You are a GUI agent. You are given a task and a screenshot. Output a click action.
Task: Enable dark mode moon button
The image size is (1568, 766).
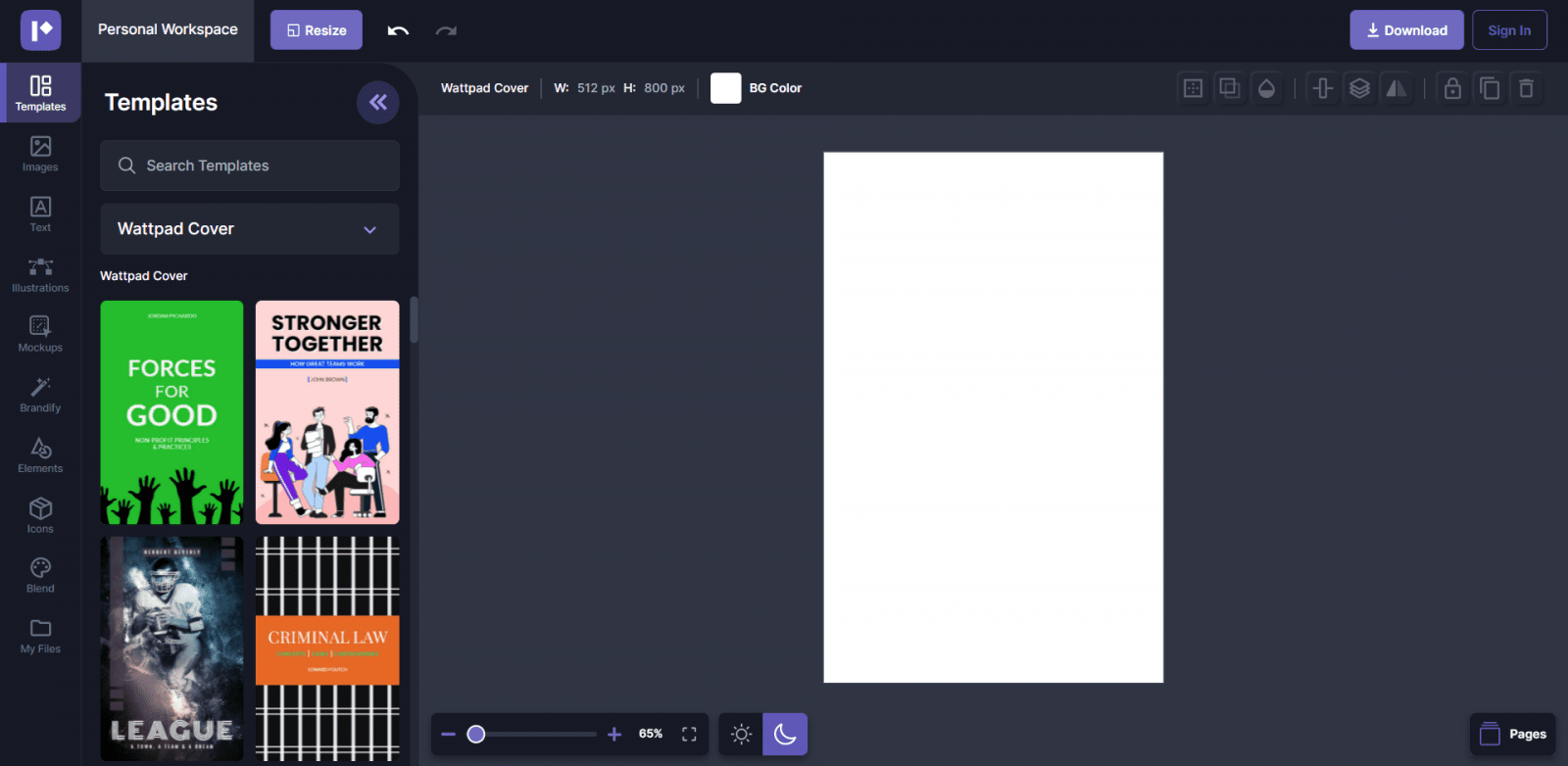coord(785,734)
